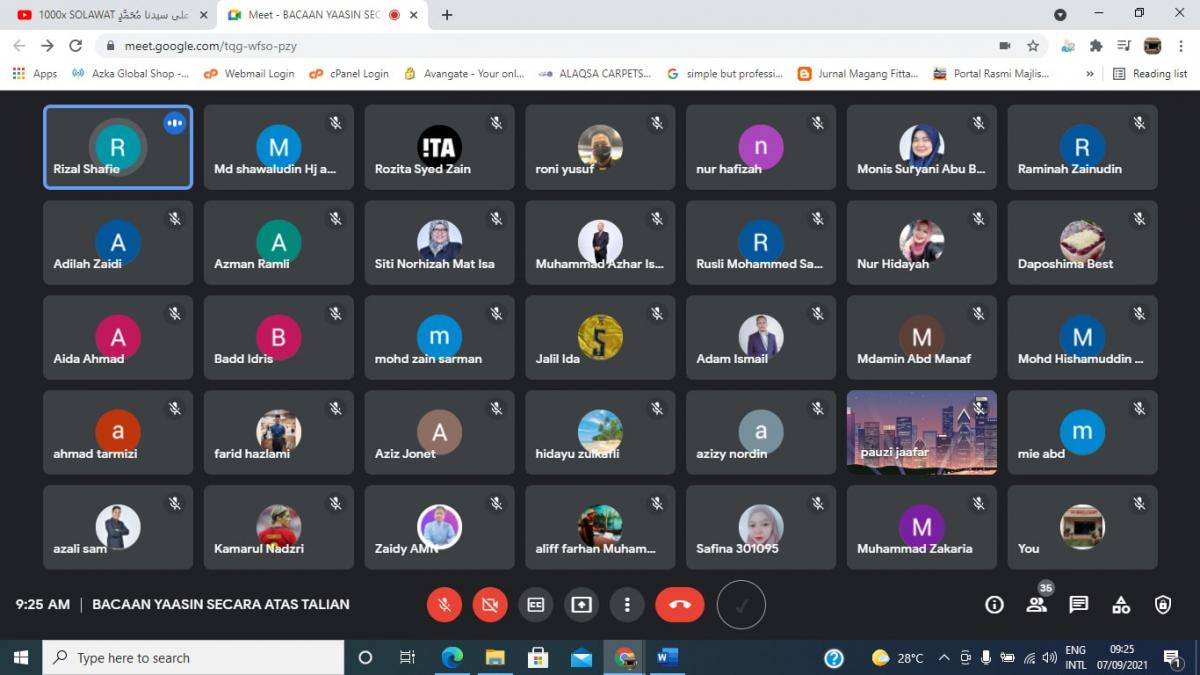Click the meet.google.com address bar

pos(545,46)
